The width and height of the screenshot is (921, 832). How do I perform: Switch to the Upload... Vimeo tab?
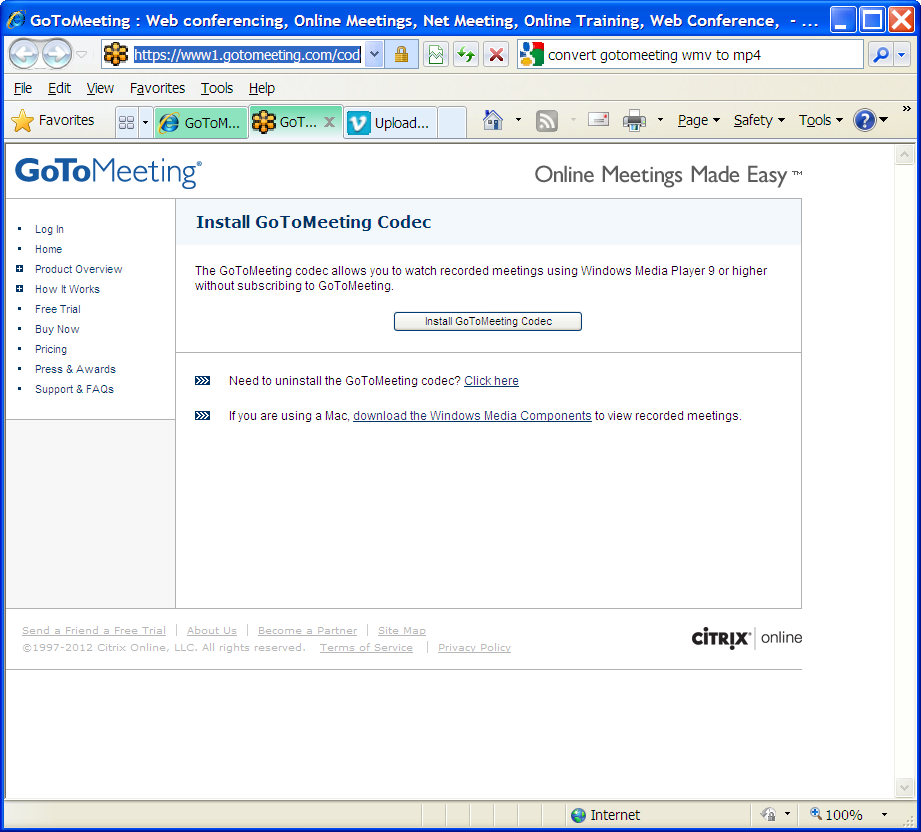coord(391,122)
